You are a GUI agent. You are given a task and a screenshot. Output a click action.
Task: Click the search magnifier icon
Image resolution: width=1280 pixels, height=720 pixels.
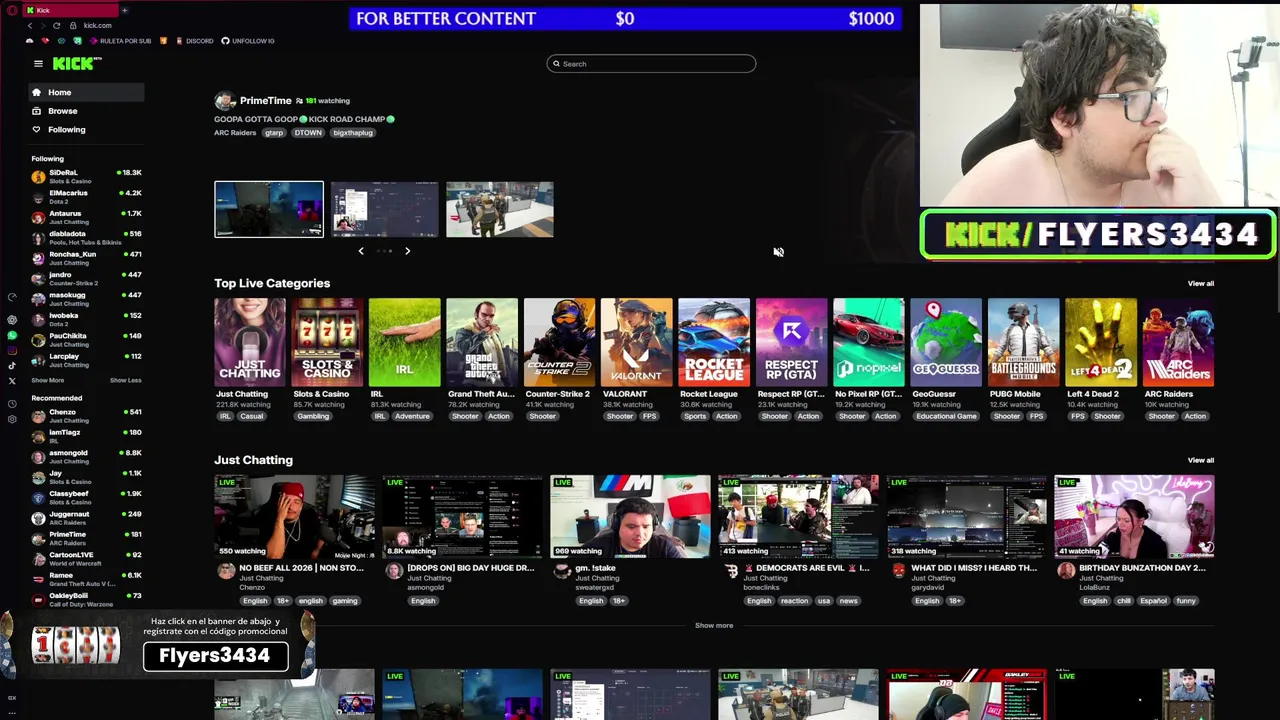(x=556, y=64)
